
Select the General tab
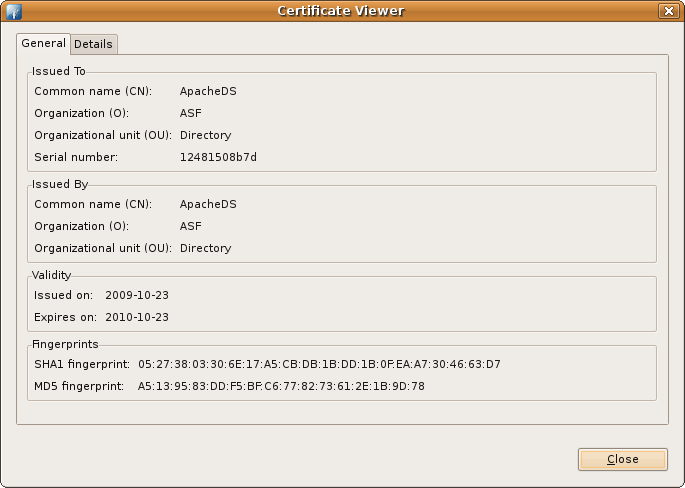43,43
